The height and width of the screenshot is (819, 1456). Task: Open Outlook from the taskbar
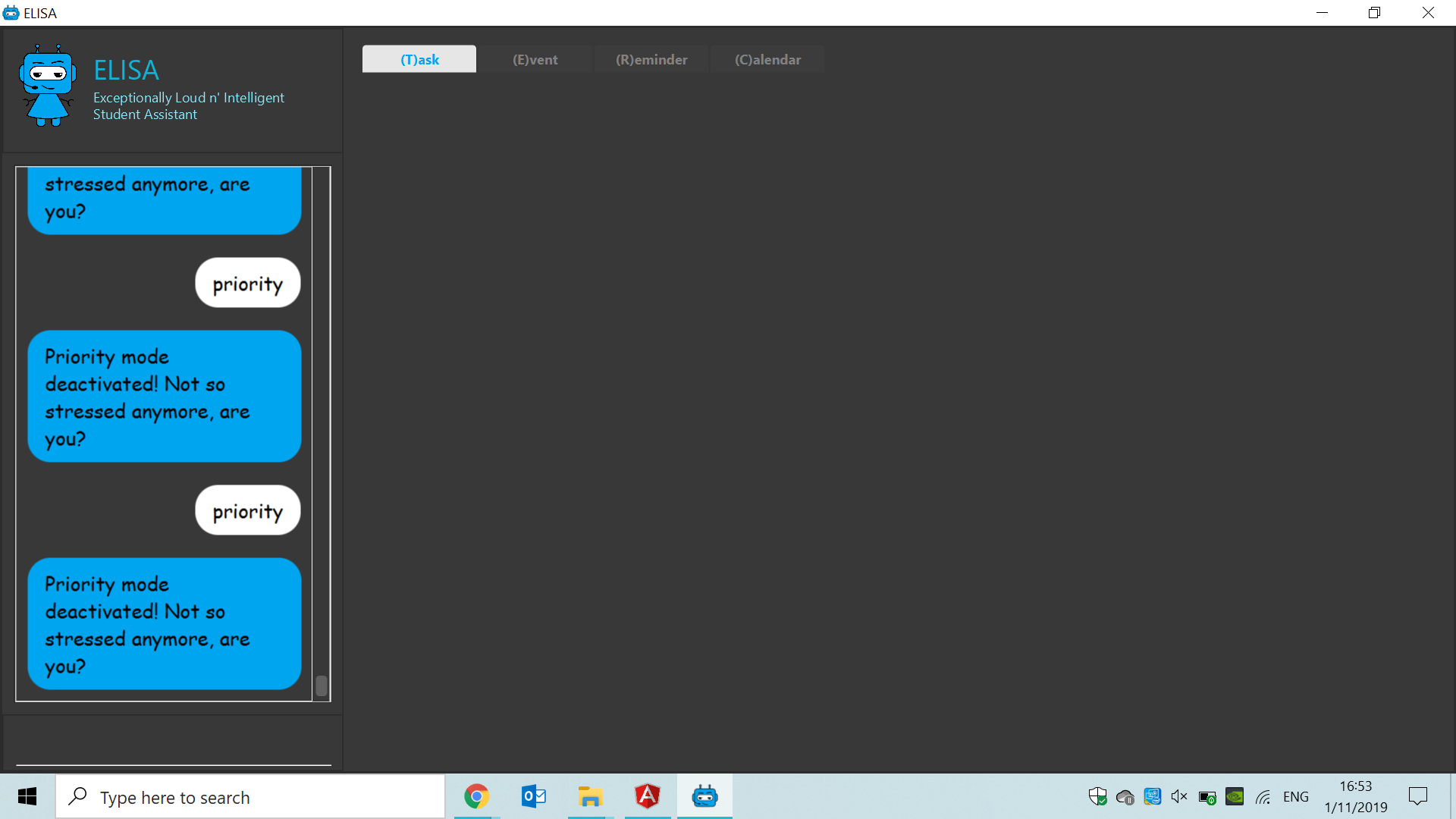(534, 796)
